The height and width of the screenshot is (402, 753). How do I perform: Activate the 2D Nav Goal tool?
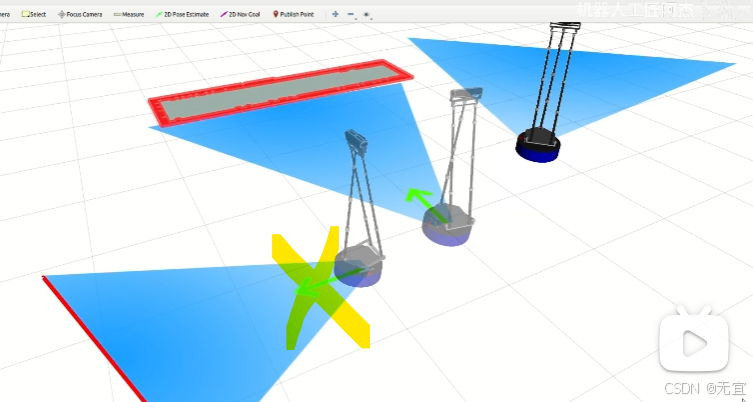(240, 14)
